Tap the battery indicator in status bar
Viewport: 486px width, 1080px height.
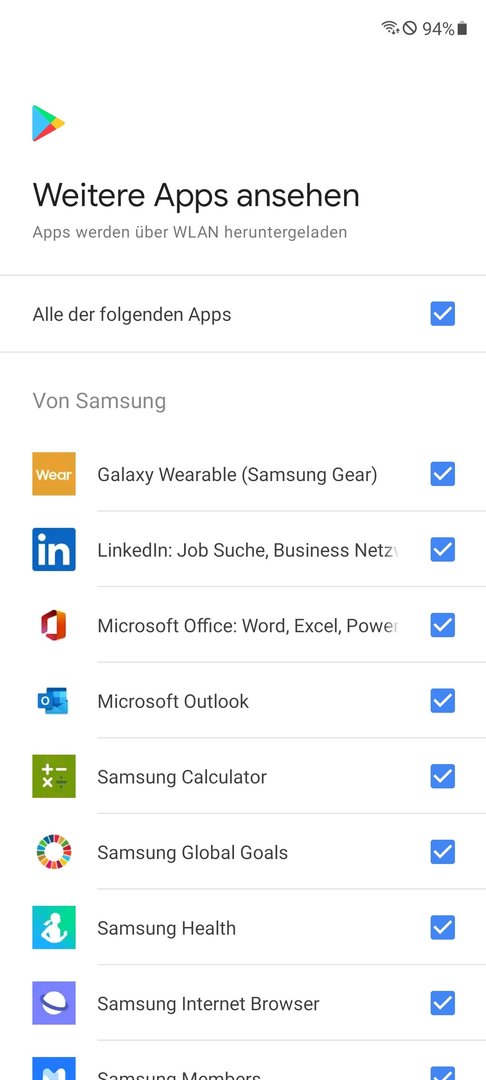point(462,28)
